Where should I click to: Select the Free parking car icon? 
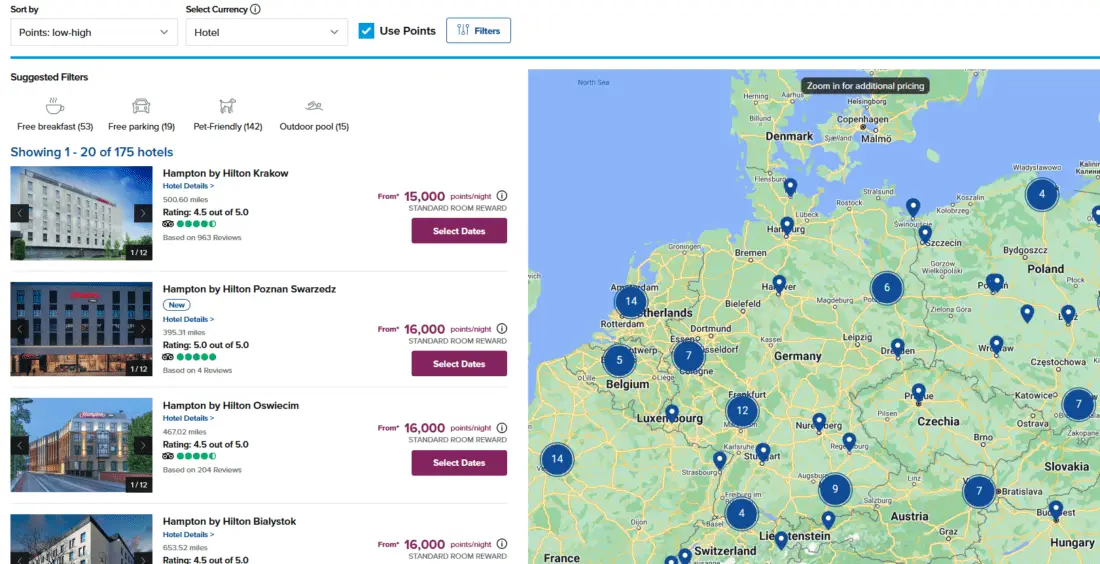tap(141, 106)
